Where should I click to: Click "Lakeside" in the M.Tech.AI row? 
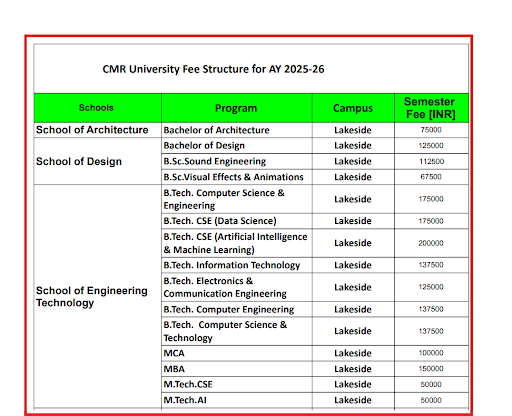[x=353, y=400]
